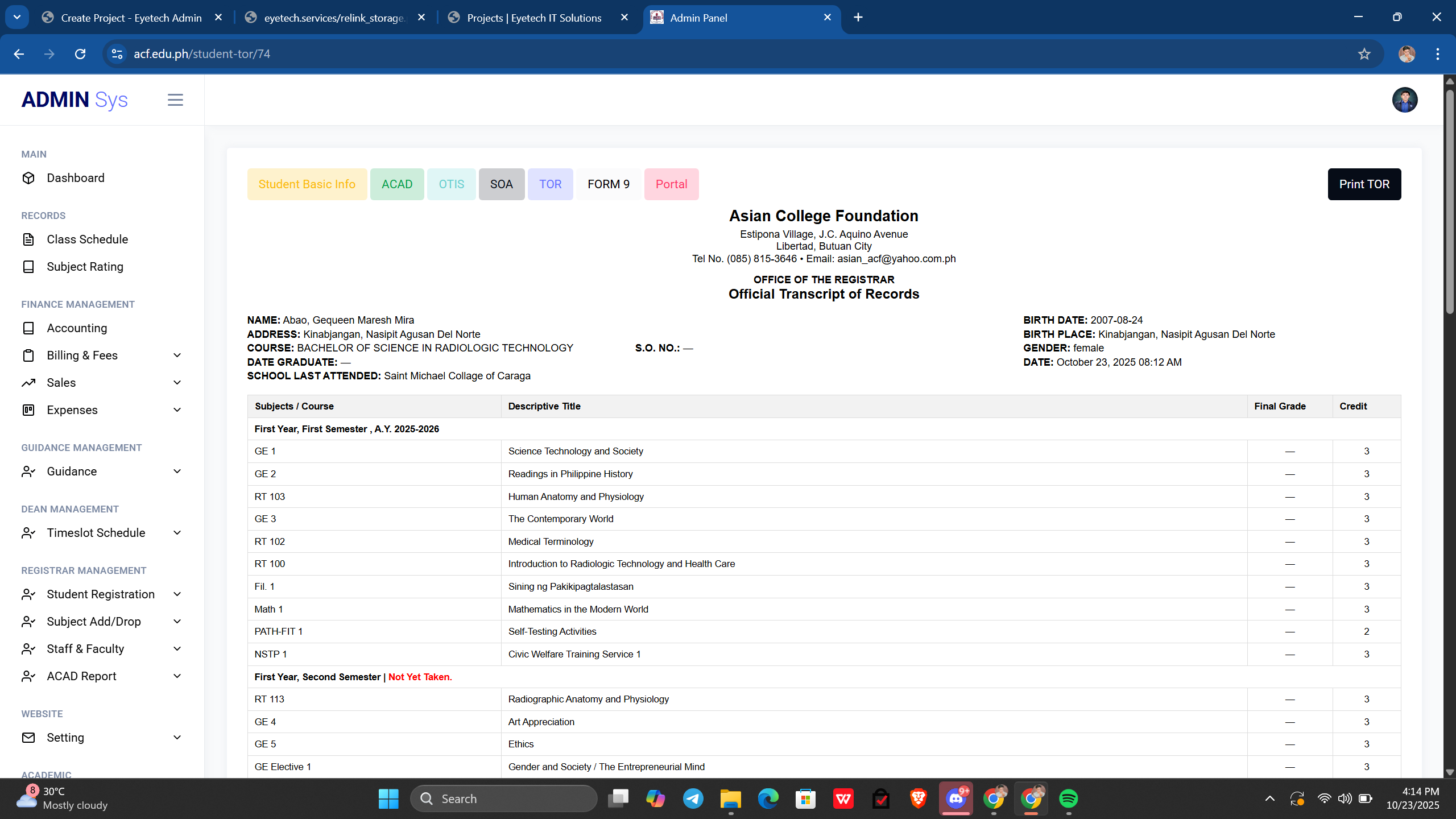This screenshot has width=1456, height=819.
Task: Open the Dashboard cube icon
Action: (x=28, y=178)
